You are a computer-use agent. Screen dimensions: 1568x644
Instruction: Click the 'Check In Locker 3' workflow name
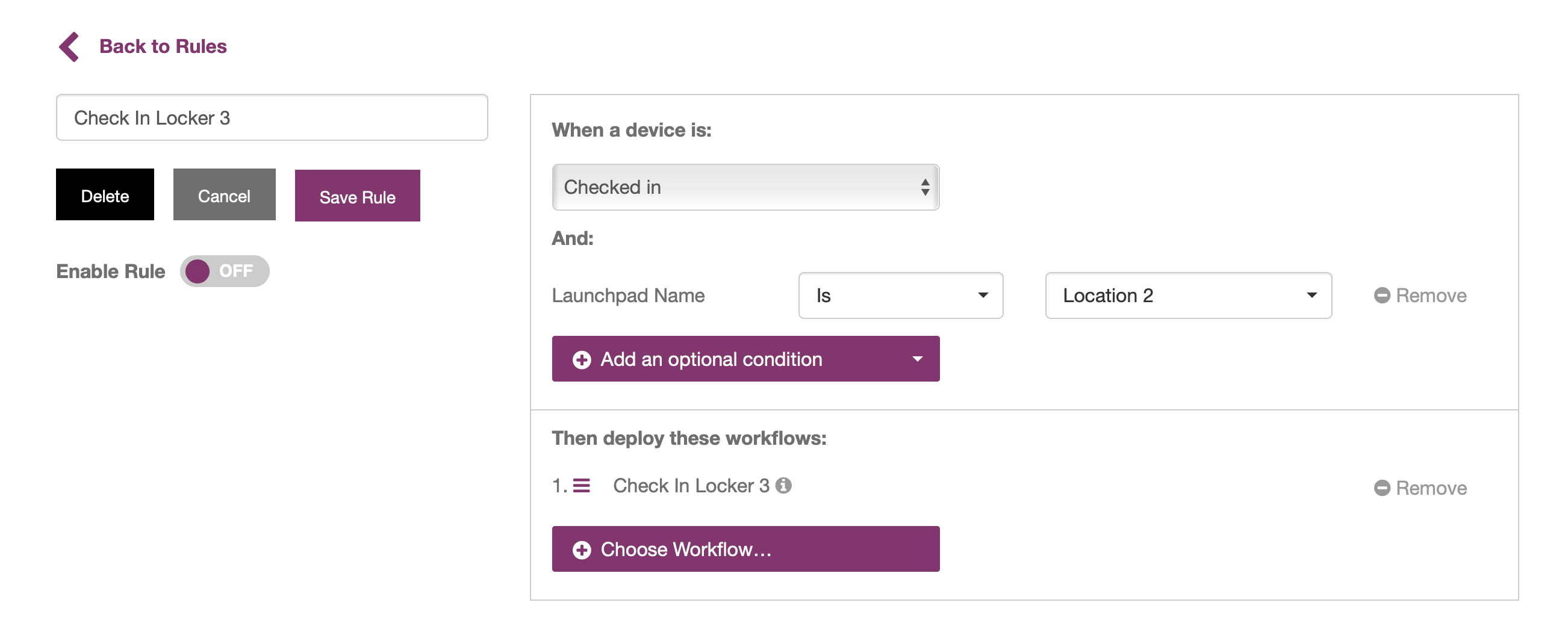[691, 486]
